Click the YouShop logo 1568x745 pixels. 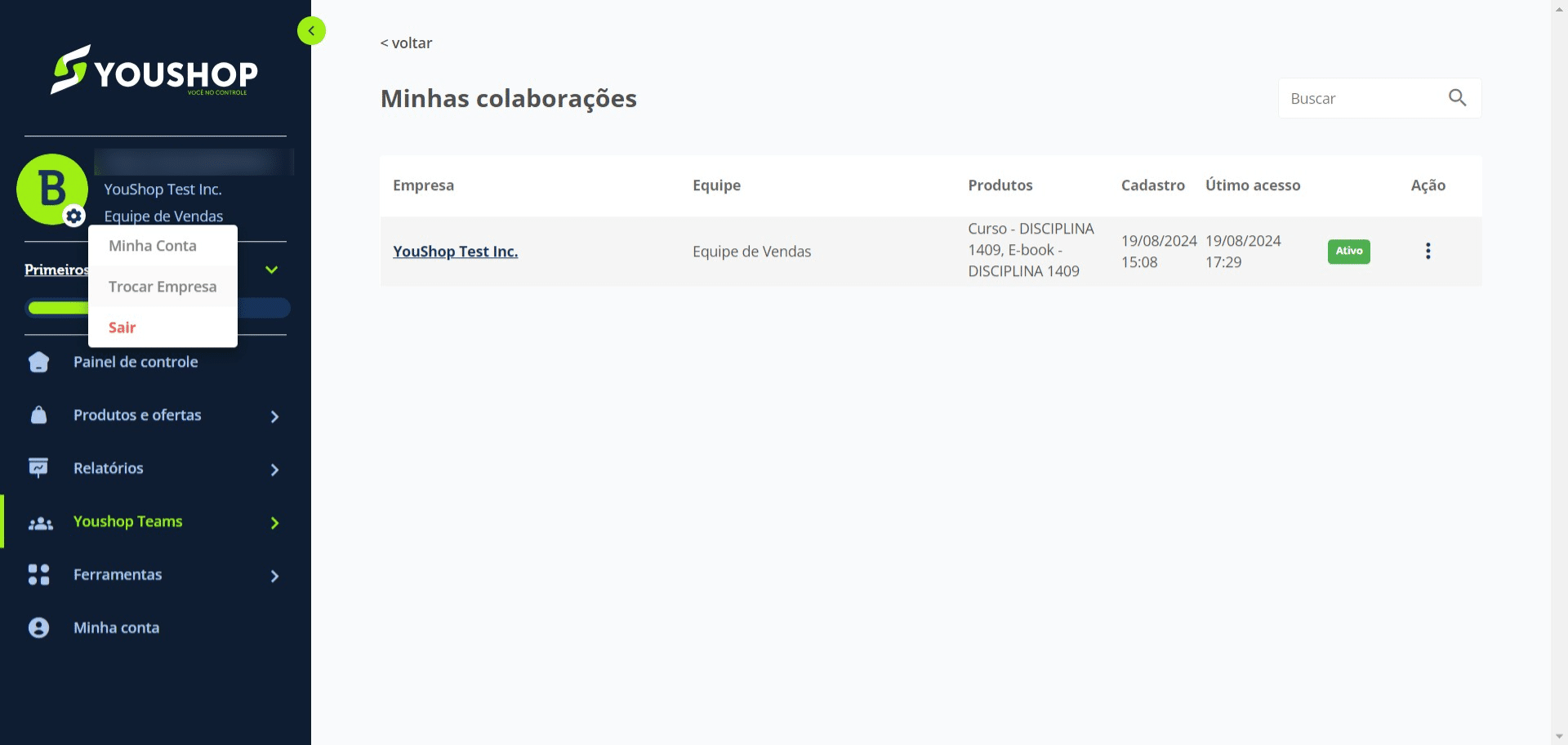tap(155, 70)
